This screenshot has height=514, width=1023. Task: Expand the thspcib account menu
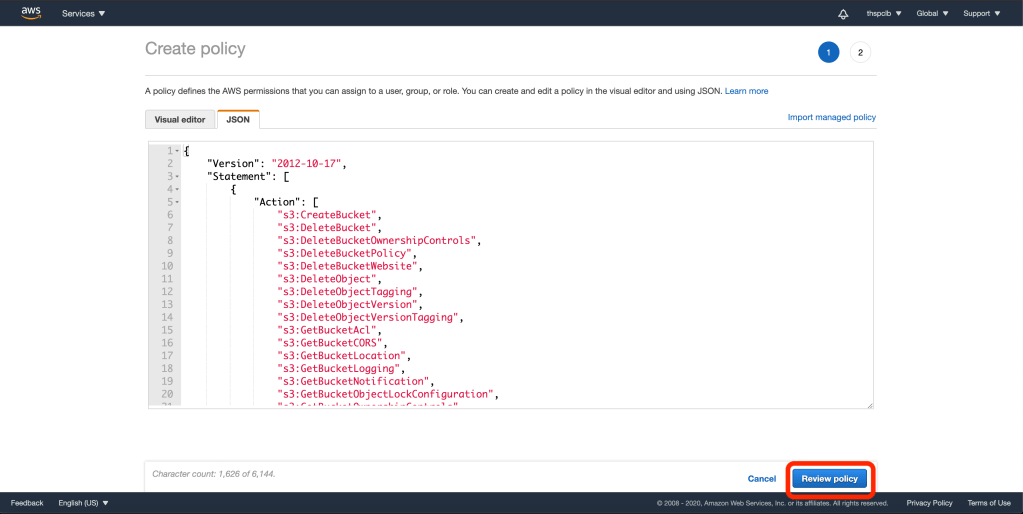coord(884,14)
